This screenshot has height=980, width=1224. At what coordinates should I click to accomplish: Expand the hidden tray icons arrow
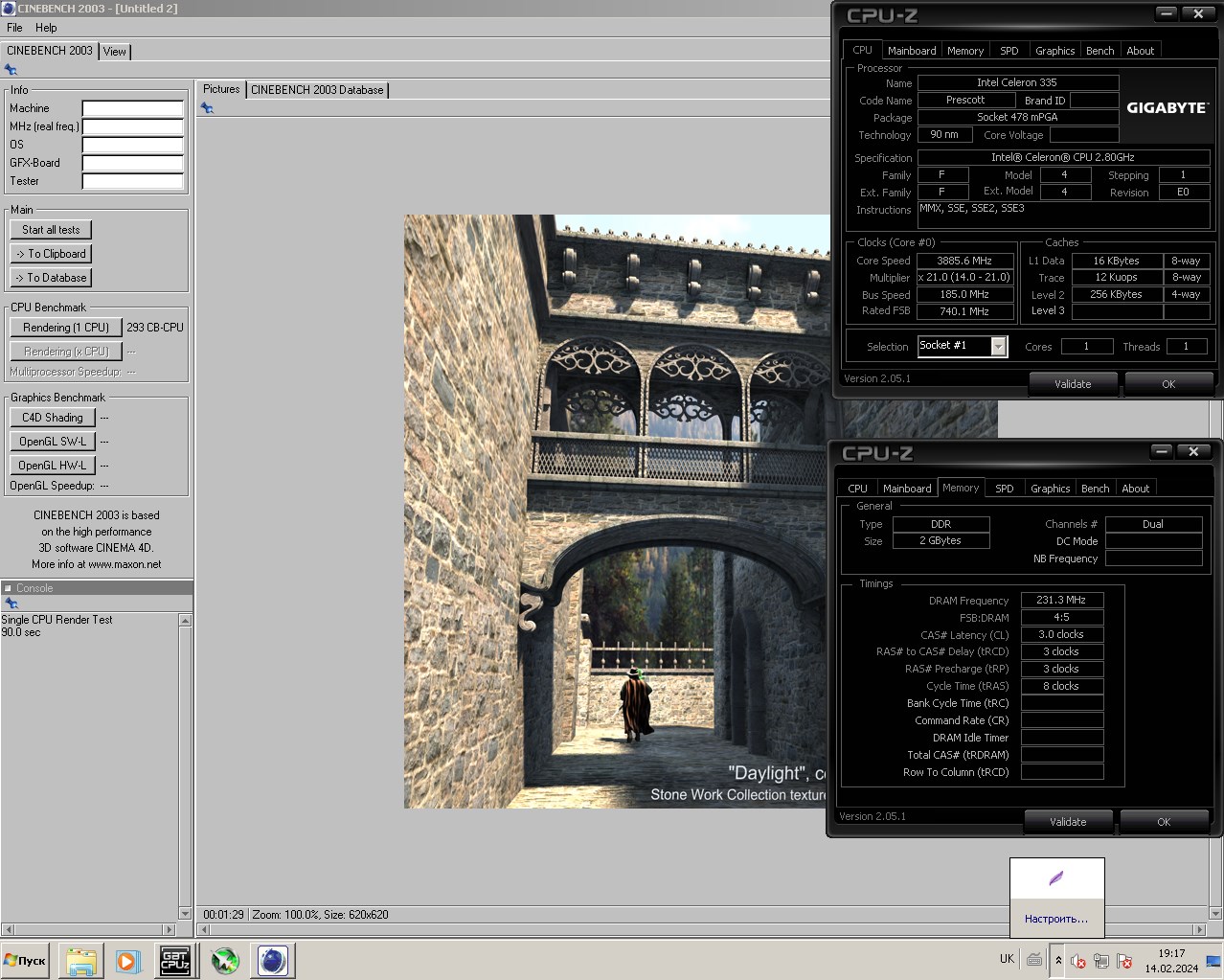[1058, 960]
